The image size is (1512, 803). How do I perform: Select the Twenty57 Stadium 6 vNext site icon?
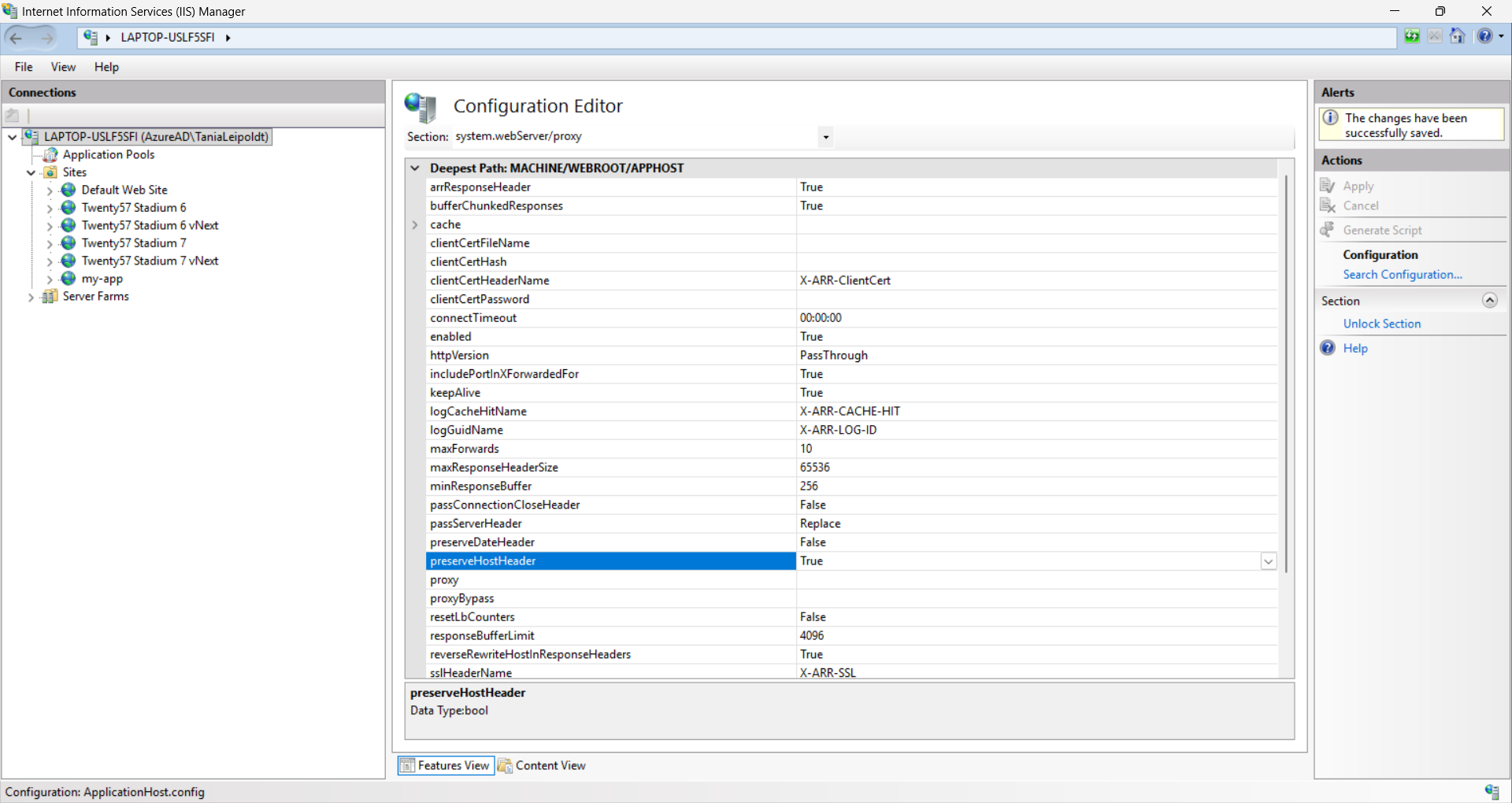(69, 225)
